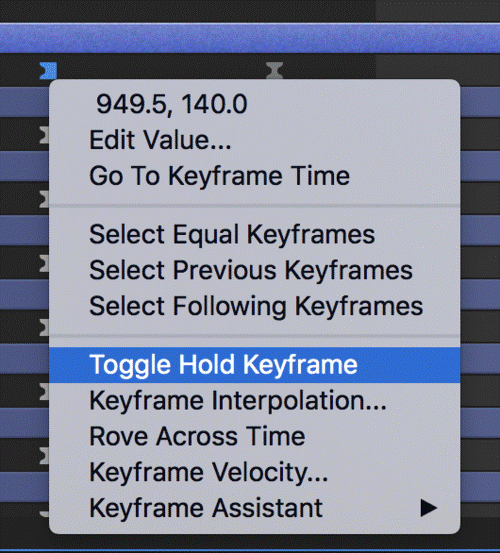Pick Select Following Keyframes
This screenshot has width=500, height=553.
(x=255, y=306)
